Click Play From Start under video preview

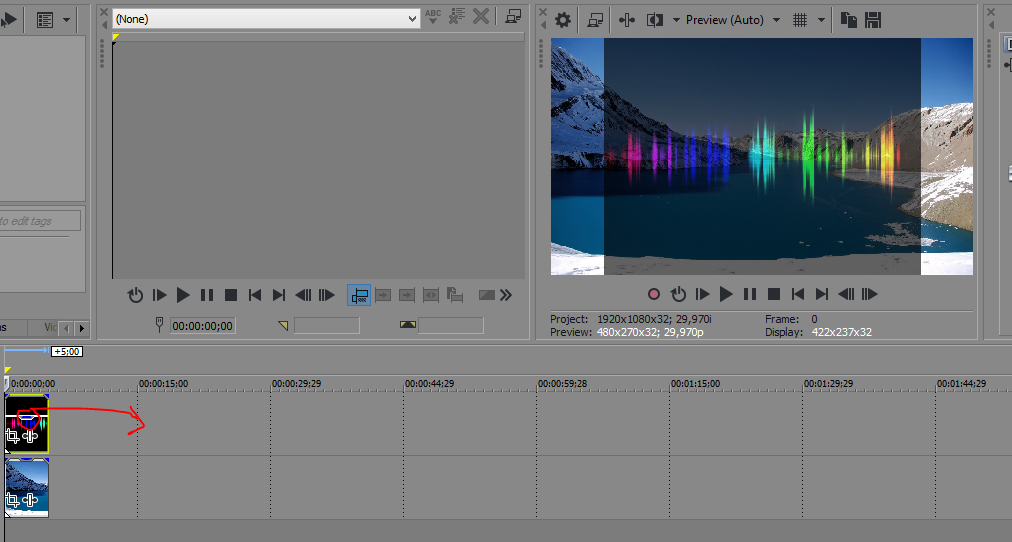tap(702, 294)
